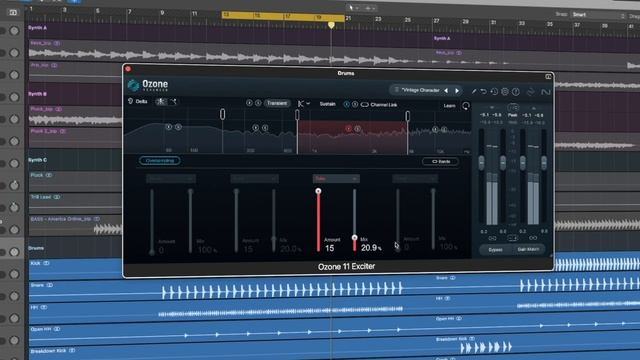The image size is (640, 360).
Task: Open the crossover type dropdown next to Transient
Action: click(x=303, y=104)
